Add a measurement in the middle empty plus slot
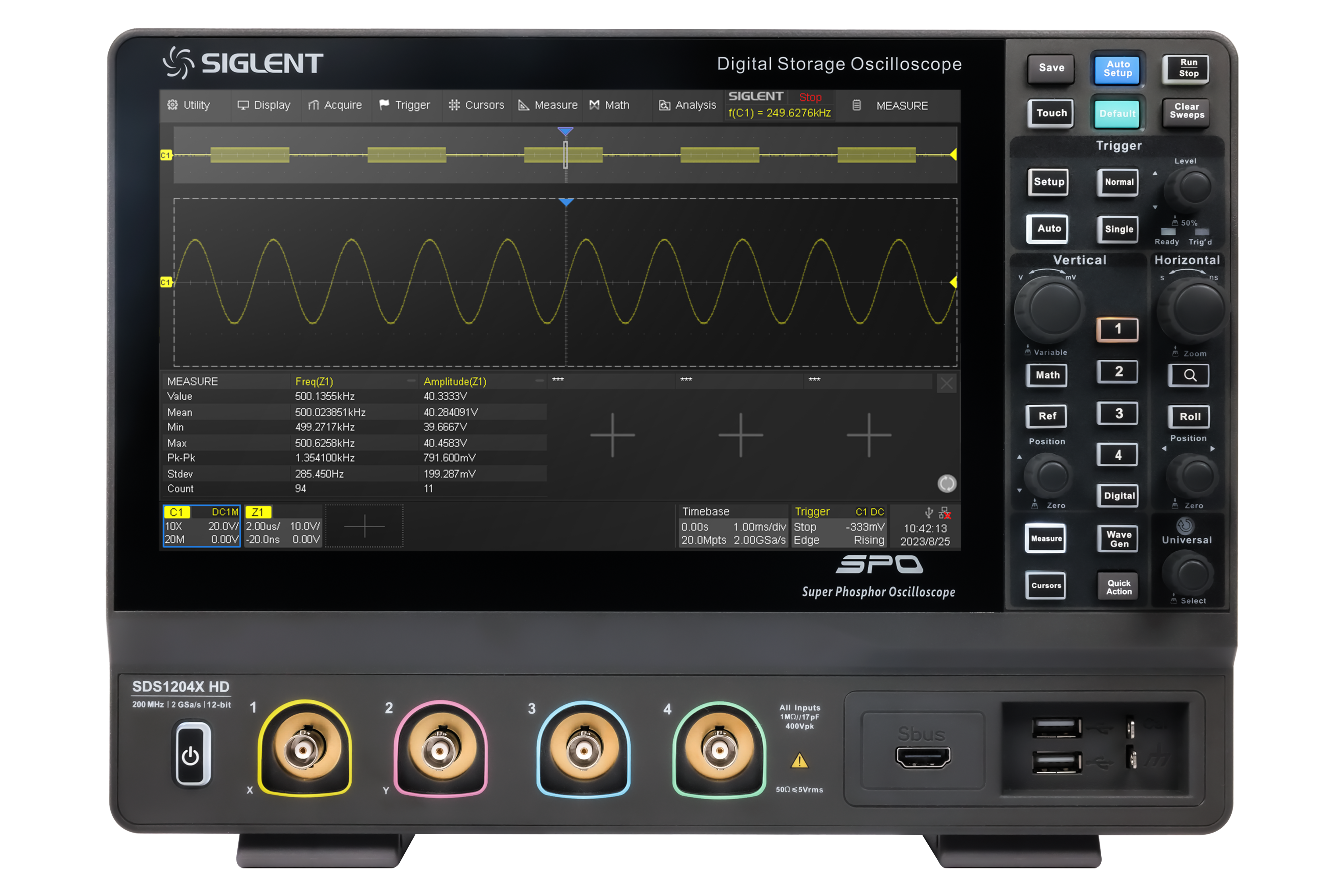 [741, 435]
